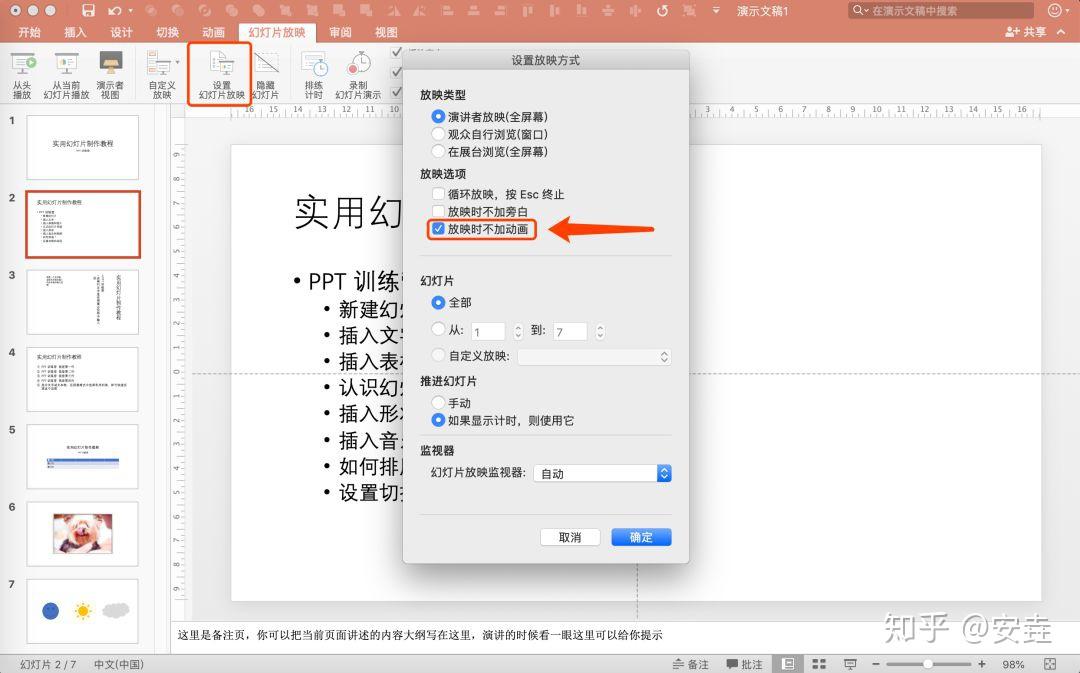1080x673 pixels.
Task: Open the 视图 tab
Action: [386, 32]
